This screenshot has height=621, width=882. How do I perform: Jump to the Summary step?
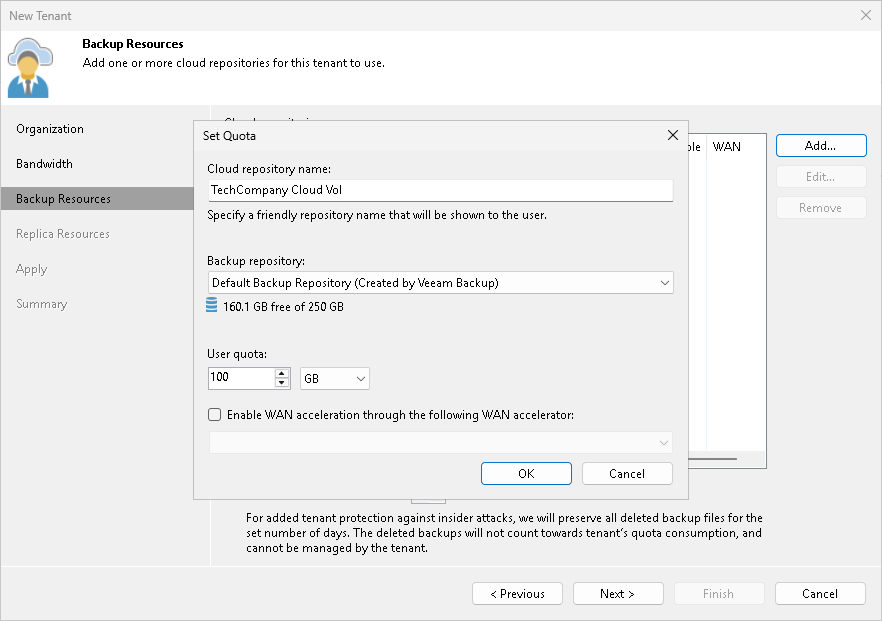click(x=41, y=303)
